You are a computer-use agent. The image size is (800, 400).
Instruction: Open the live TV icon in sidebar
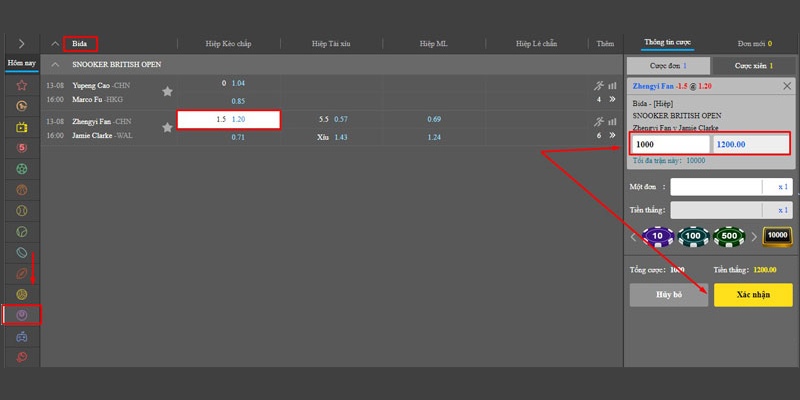21,127
